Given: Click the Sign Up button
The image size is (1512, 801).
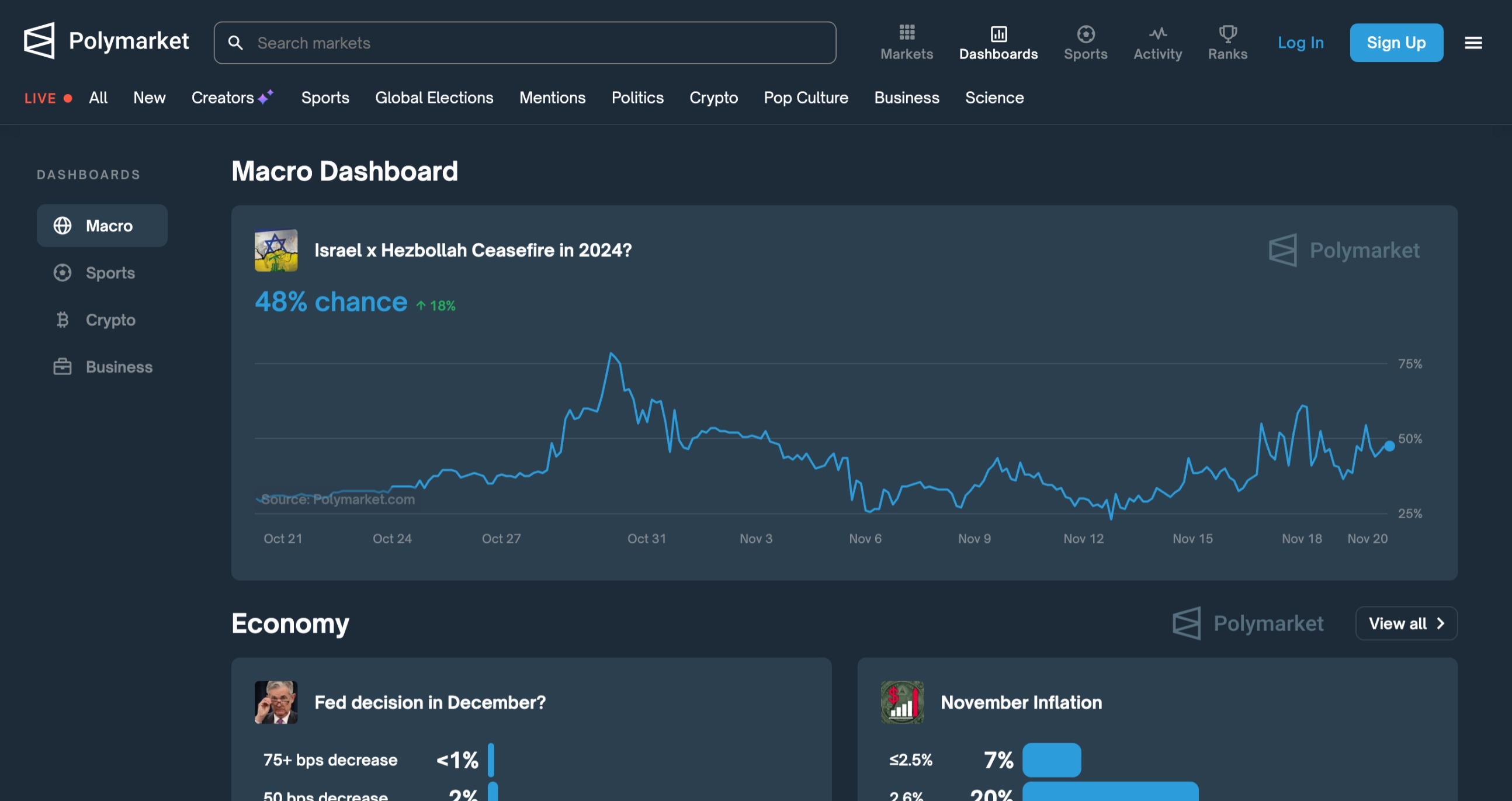Looking at the screenshot, I should tap(1396, 43).
